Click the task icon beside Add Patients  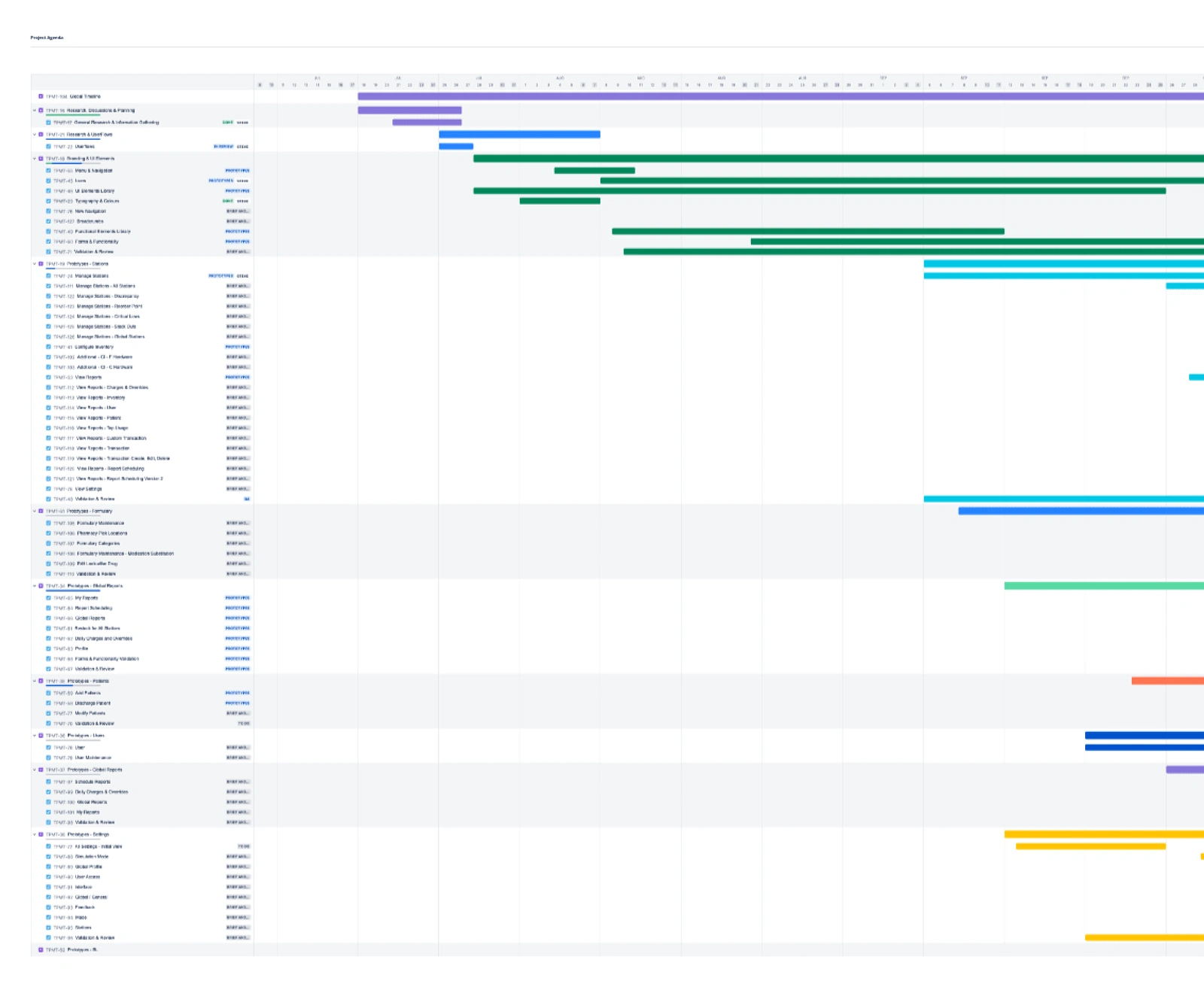48,693
